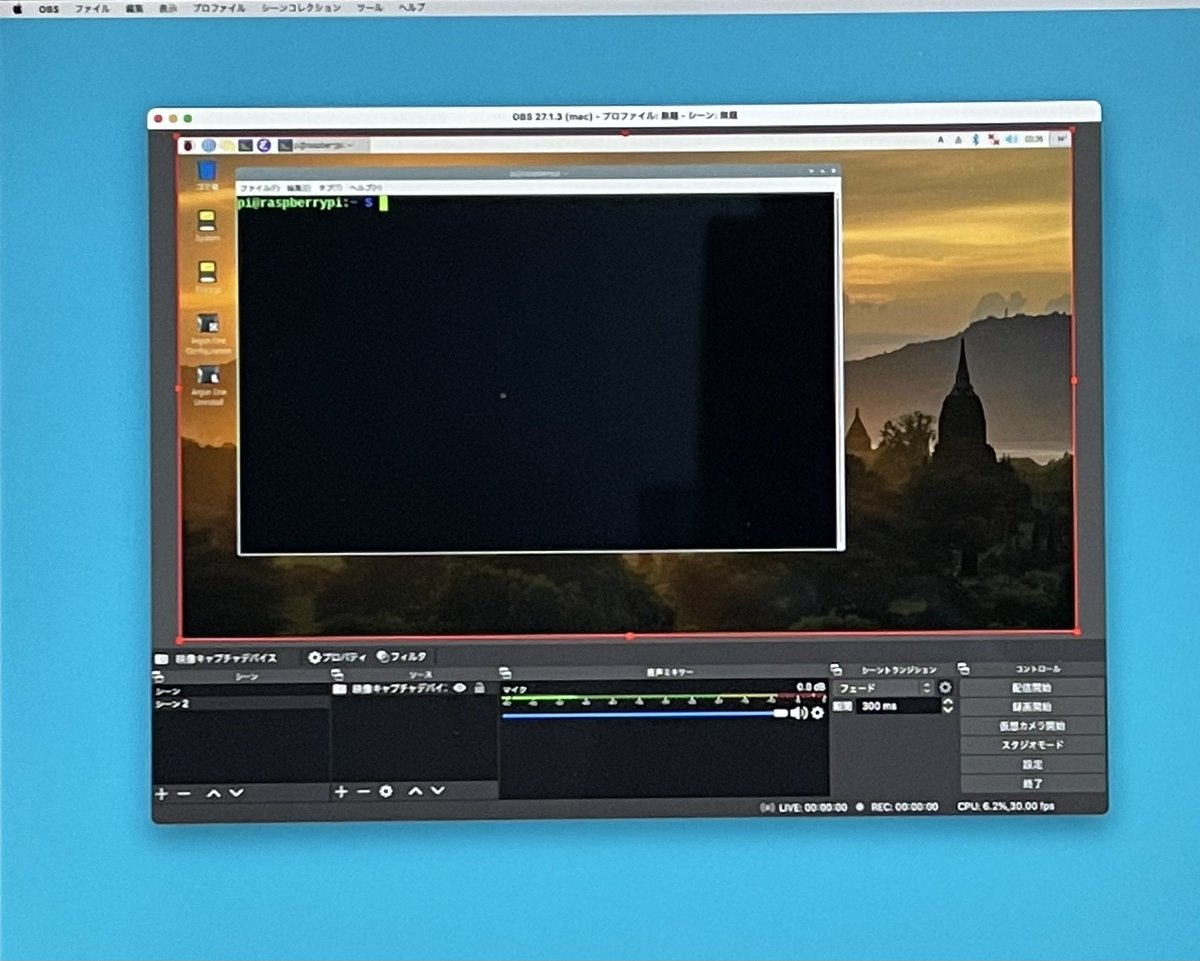Mute the マイク with the speaker icon
This screenshot has width=1200, height=961.
(800, 713)
